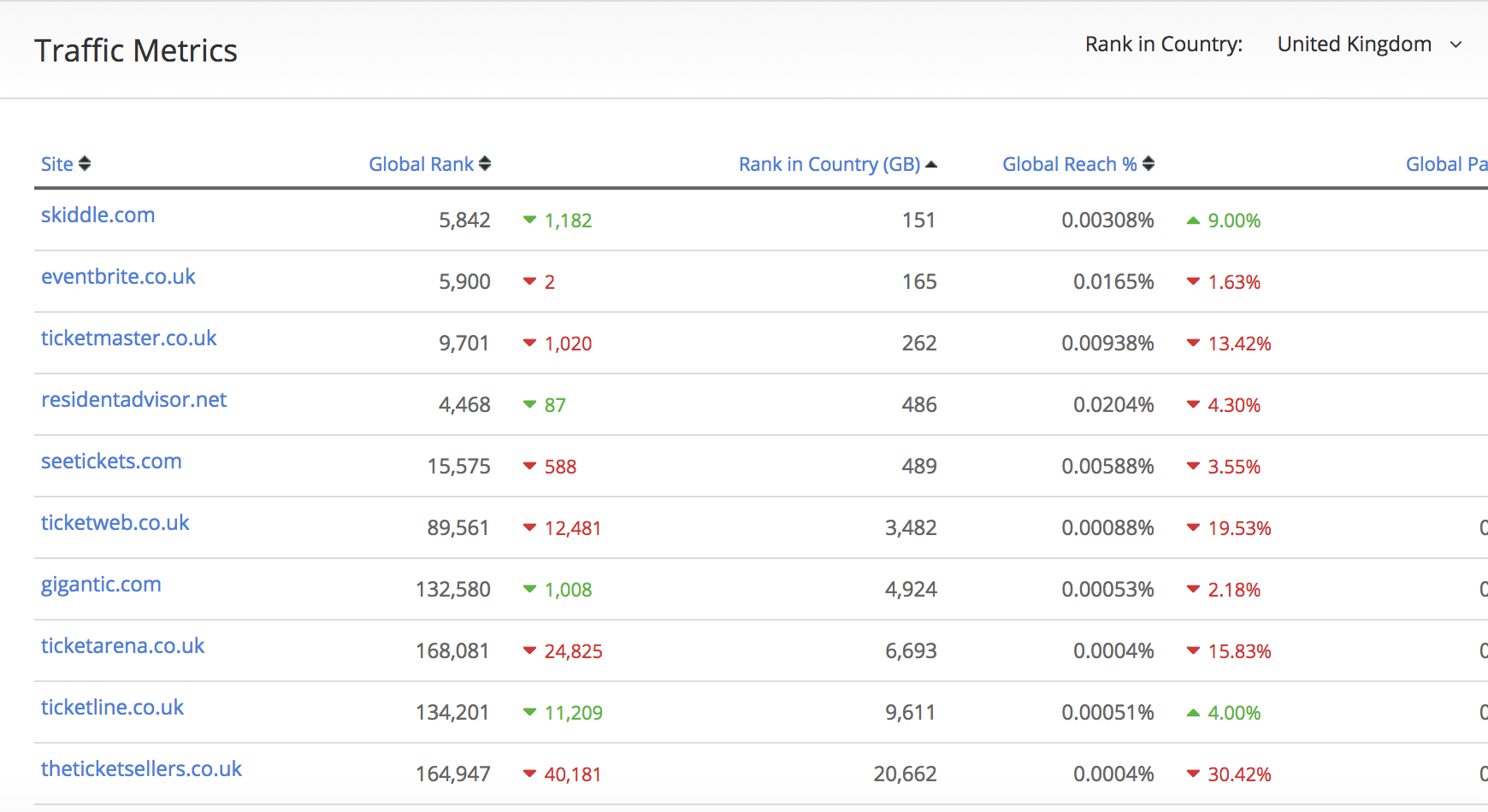Open the seetickets.com site link

pyautogui.click(x=111, y=461)
